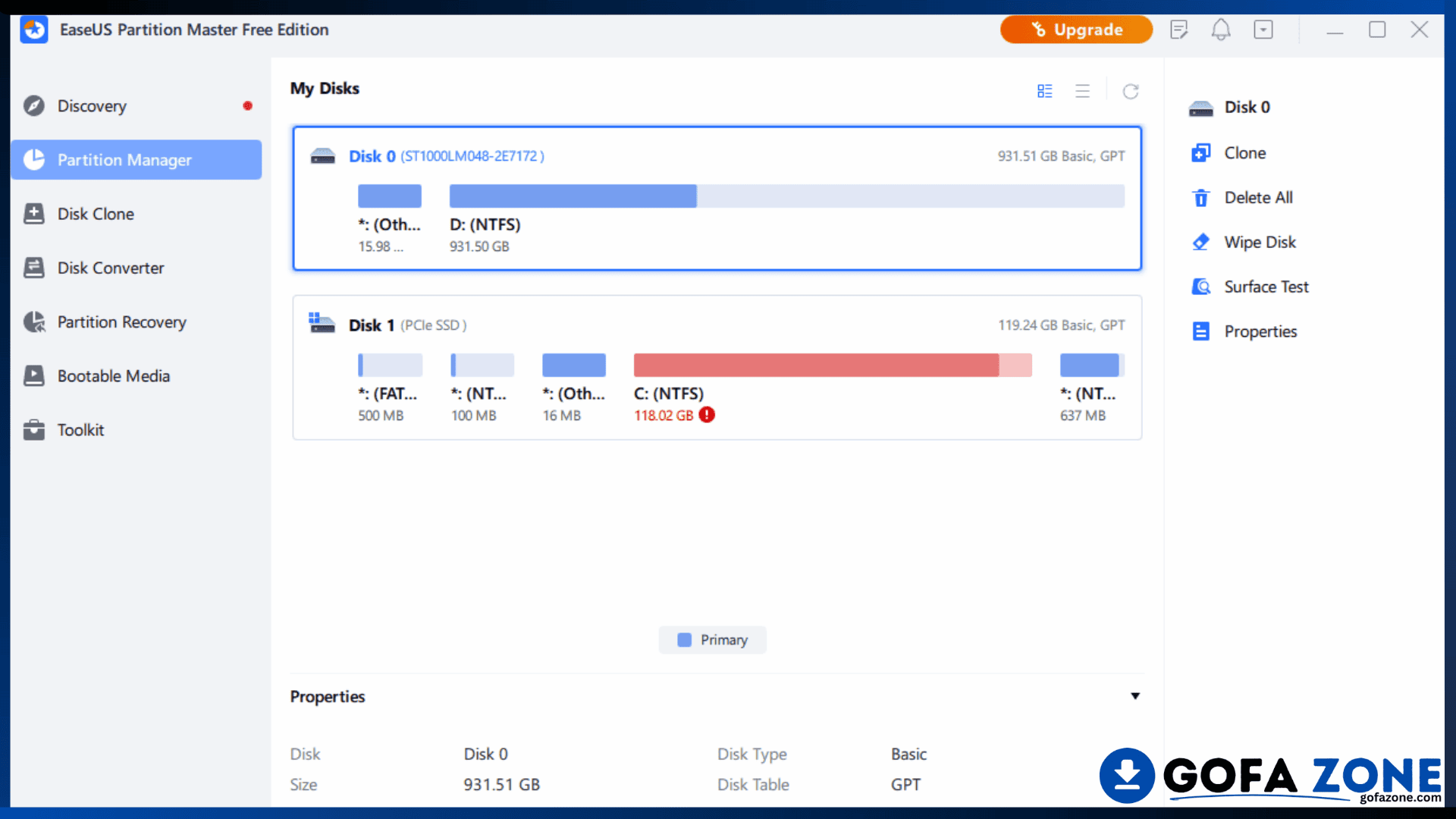This screenshot has height=819, width=1456.
Task: Click the Delete All trash icon
Action: click(1201, 198)
